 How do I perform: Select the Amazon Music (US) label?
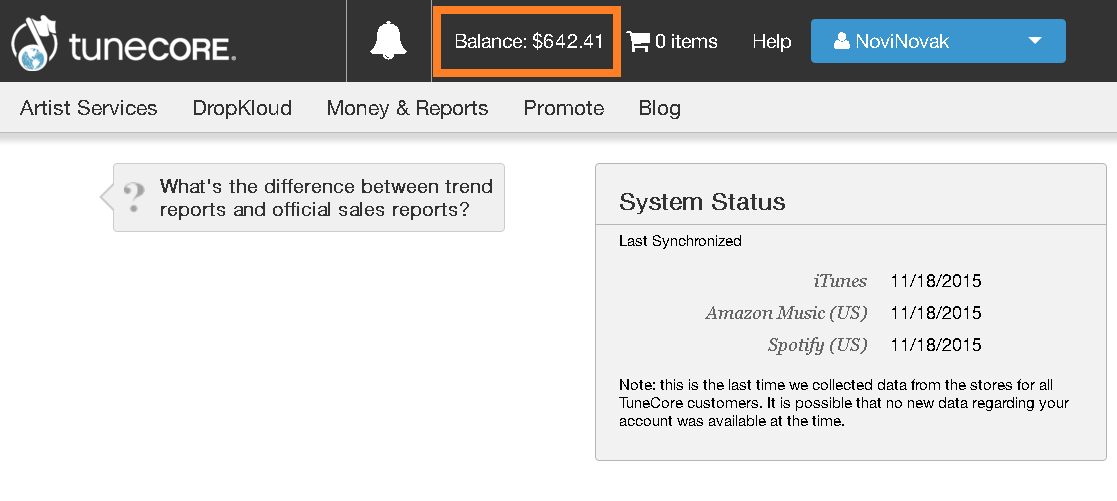pyautogui.click(x=786, y=313)
